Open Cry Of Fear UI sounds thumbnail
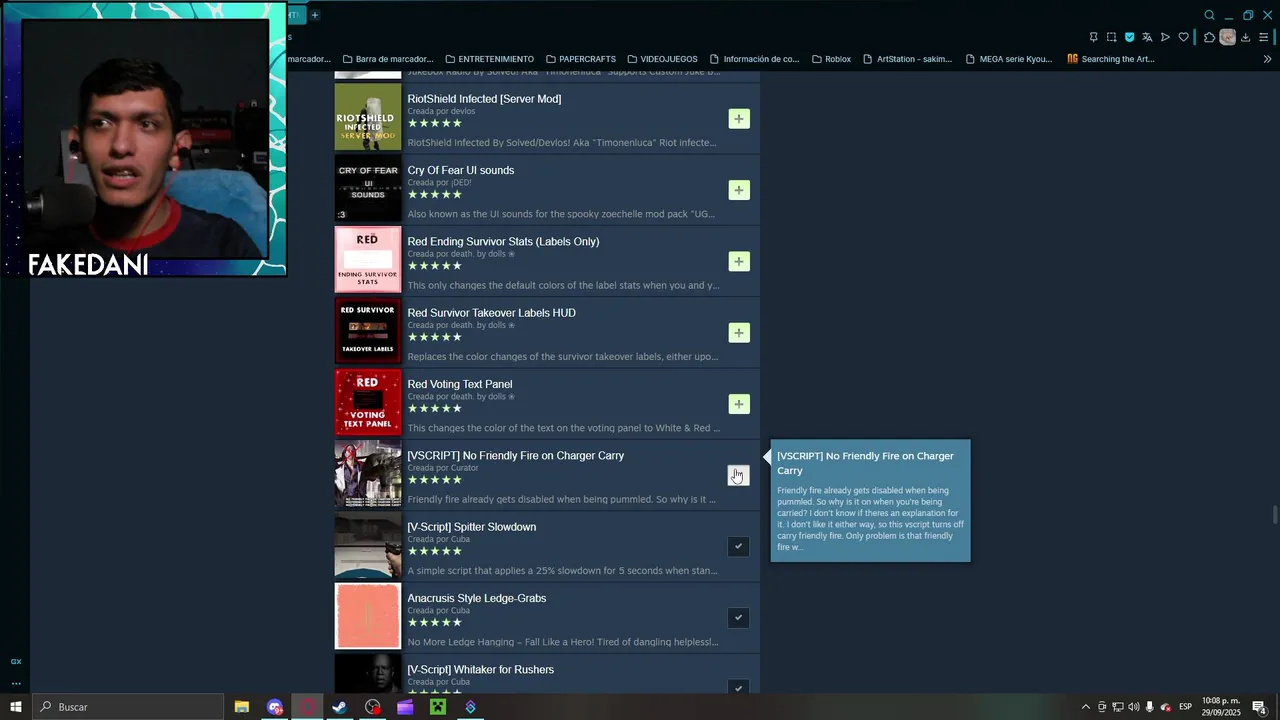This screenshot has width=1280, height=720. 368,188
